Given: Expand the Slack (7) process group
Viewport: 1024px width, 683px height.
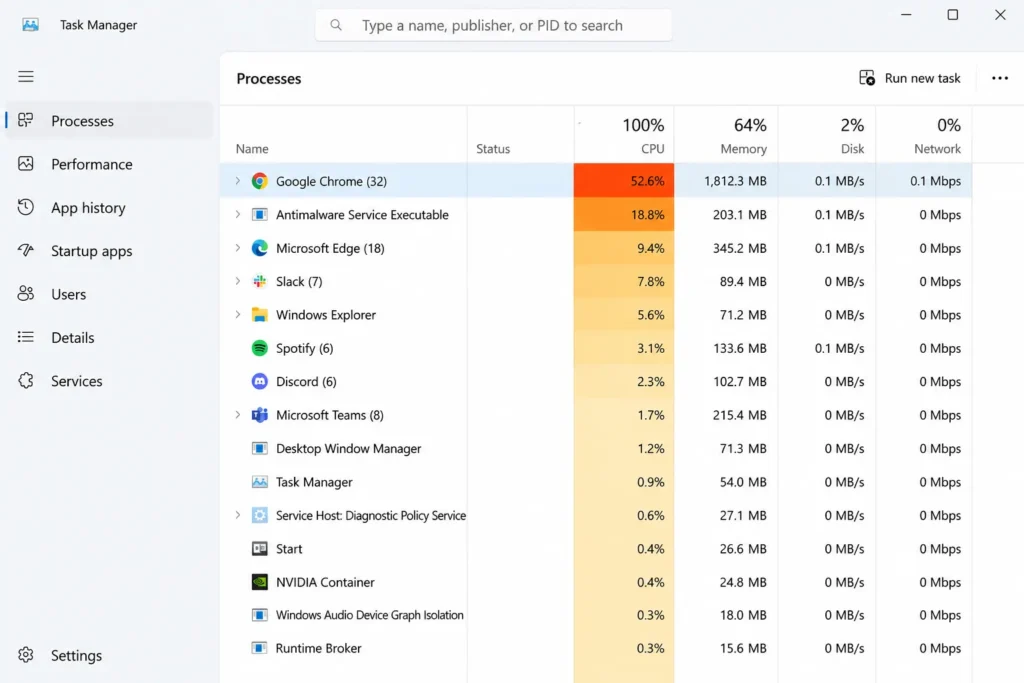Looking at the screenshot, I should tap(238, 281).
